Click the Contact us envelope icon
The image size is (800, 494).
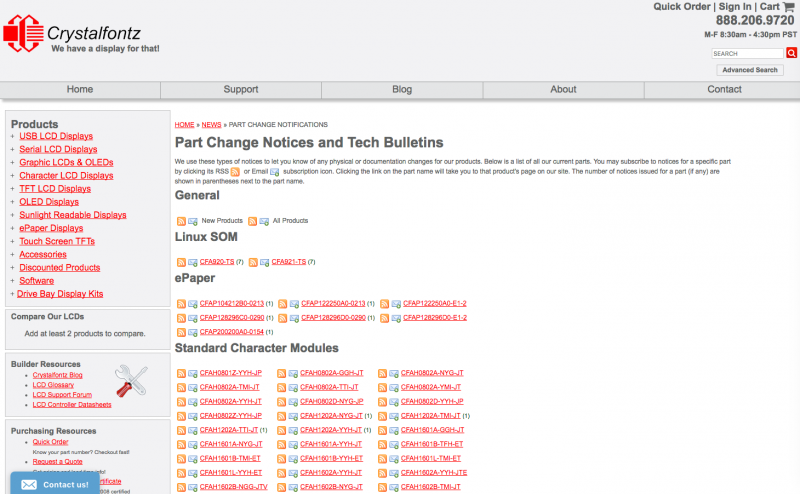click(x=29, y=484)
